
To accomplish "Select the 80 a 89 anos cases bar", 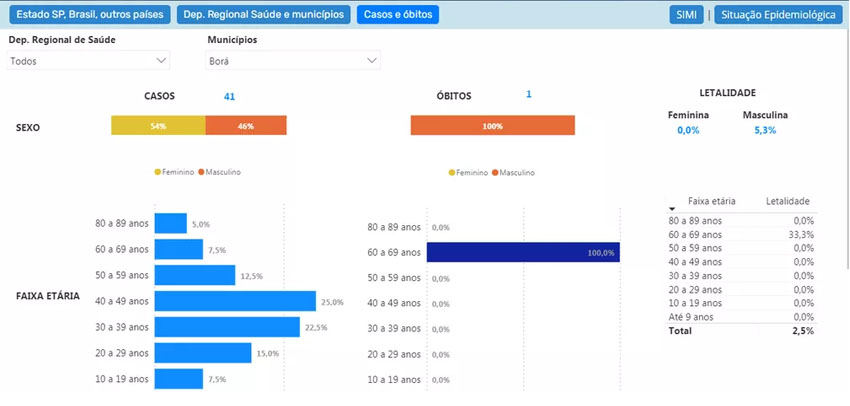I will [x=171, y=223].
